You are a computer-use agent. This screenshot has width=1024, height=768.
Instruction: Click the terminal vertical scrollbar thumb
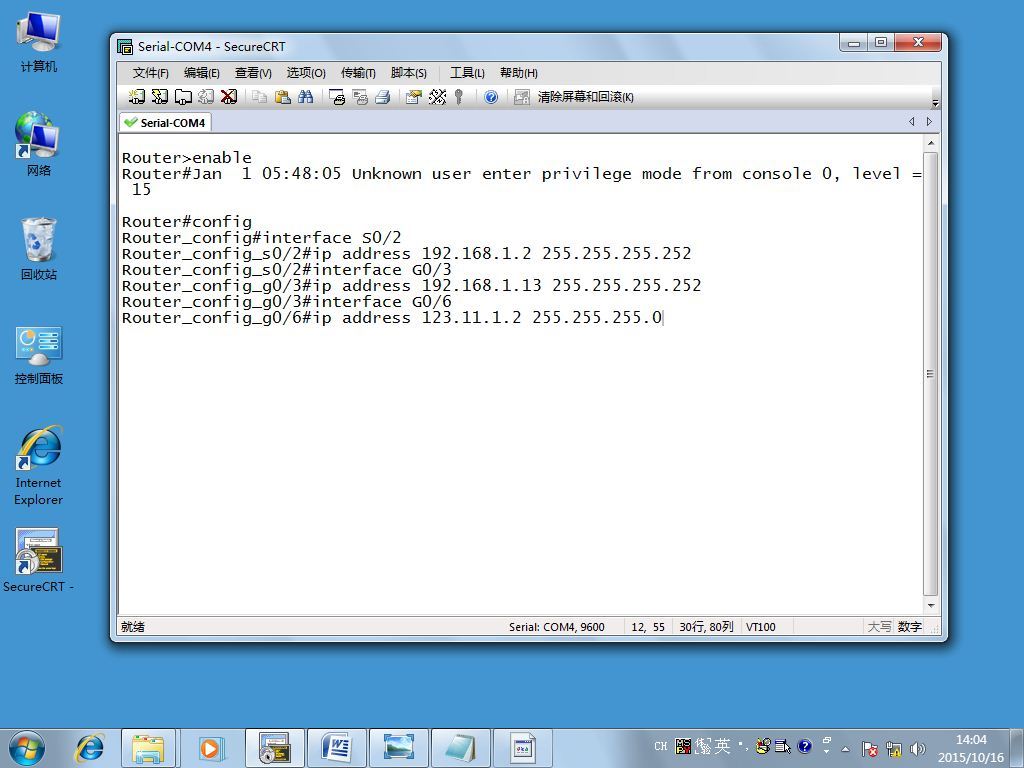click(931, 374)
